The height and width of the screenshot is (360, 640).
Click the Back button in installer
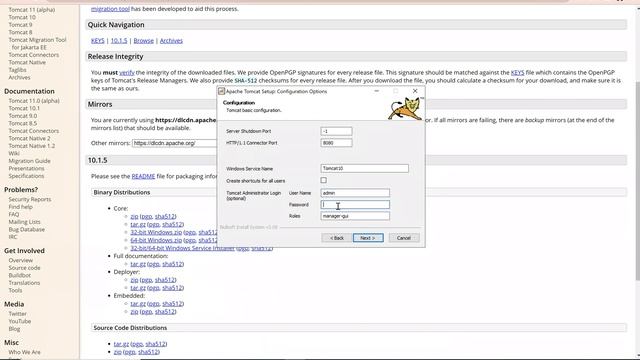click(x=337, y=238)
